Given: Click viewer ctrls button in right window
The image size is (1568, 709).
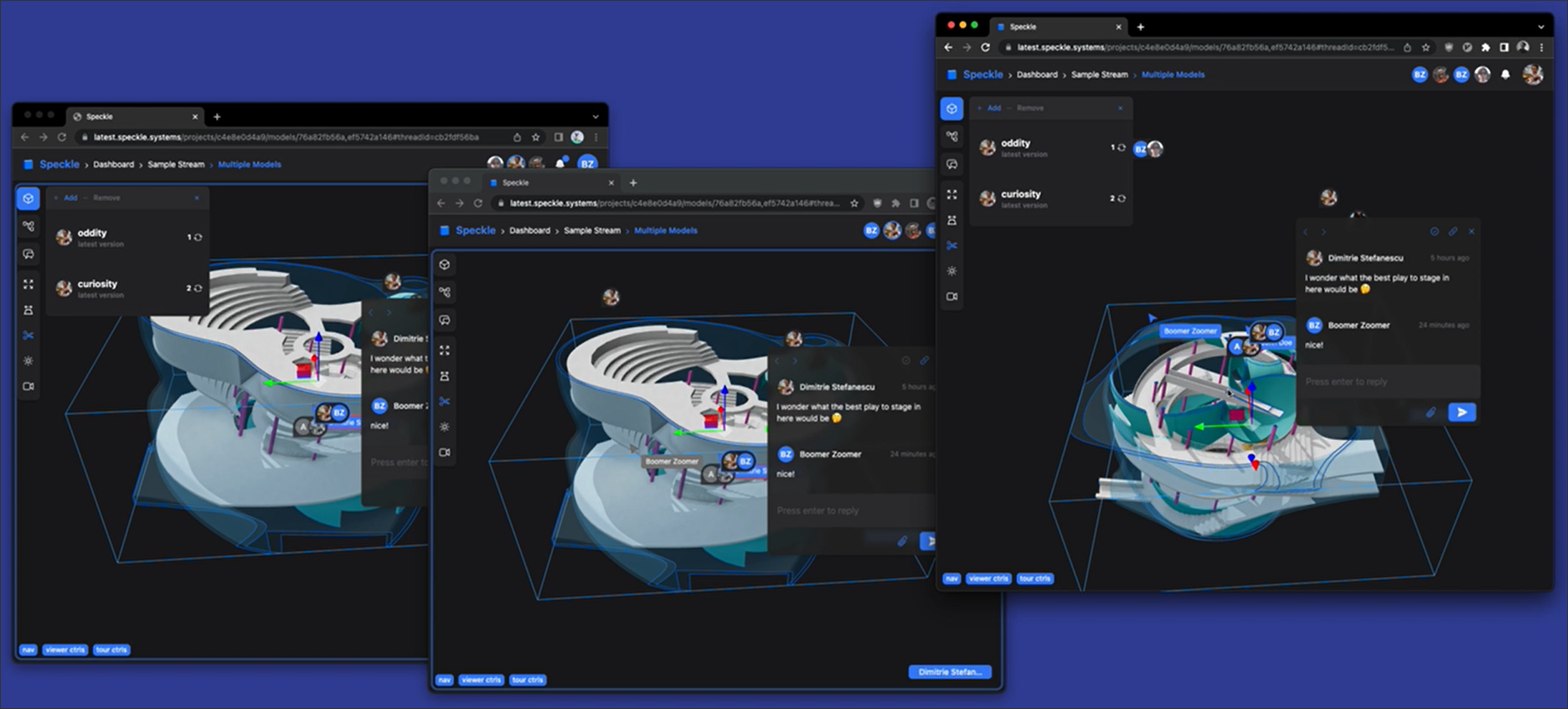Looking at the screenshot, I should 988,579.
